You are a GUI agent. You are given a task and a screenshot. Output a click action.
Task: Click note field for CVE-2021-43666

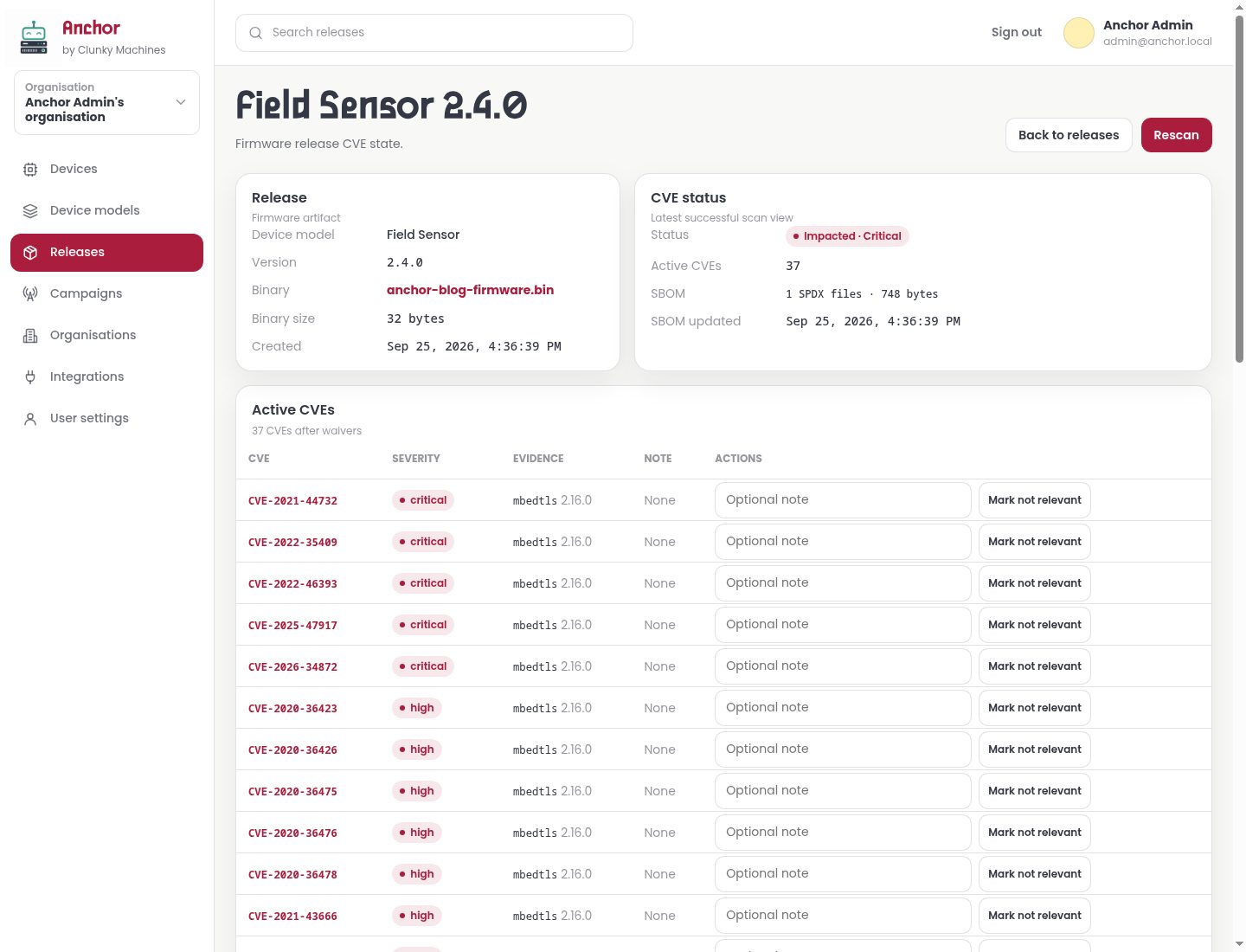(843, 916)
